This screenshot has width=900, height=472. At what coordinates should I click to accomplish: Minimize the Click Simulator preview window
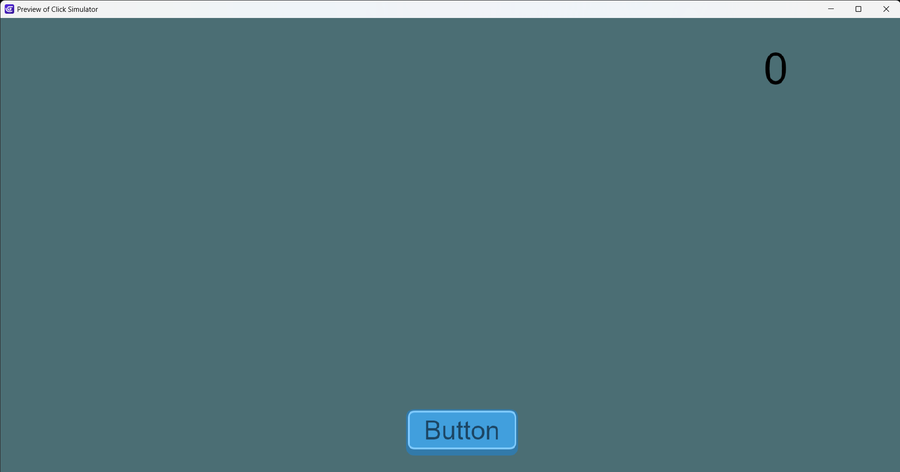pyautogui.click(x=831, y=9)
